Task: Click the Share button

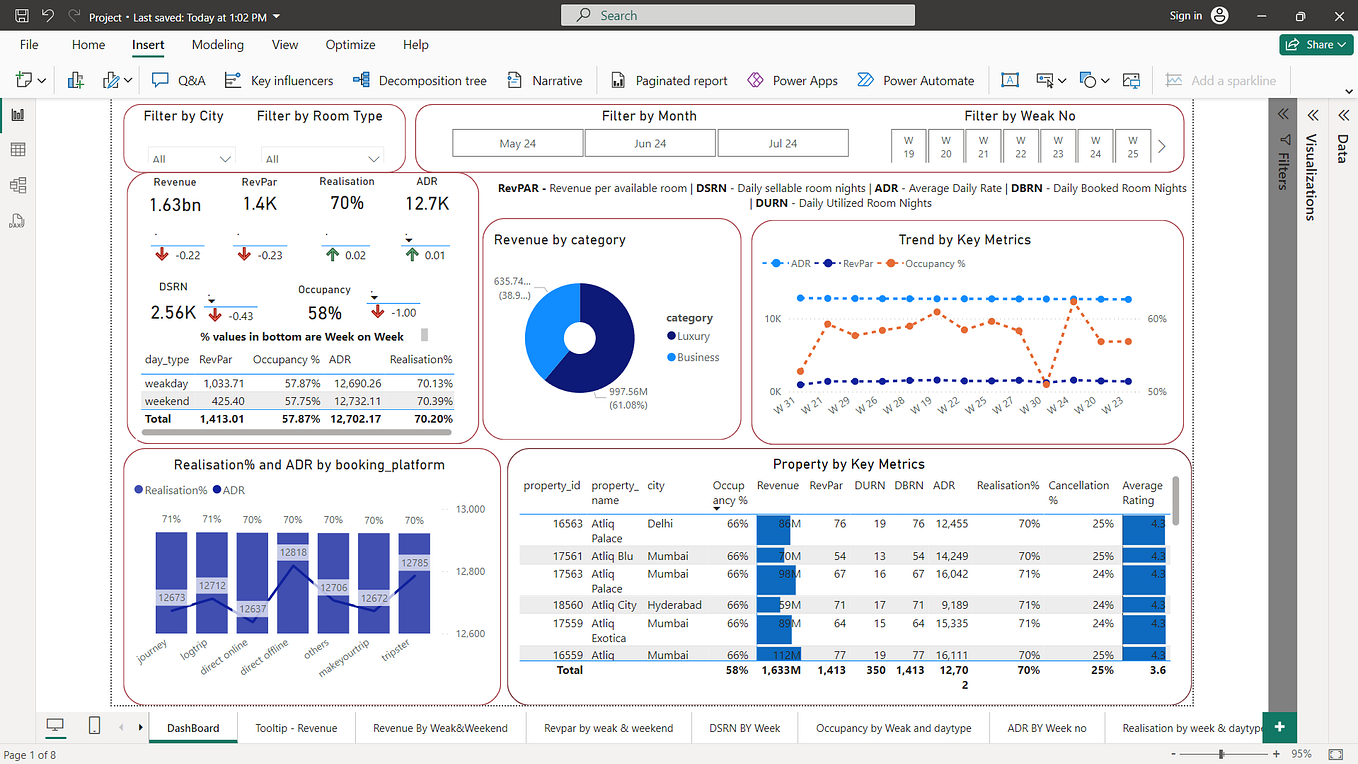Action: pyautogui.click(x=1315, y=44)
